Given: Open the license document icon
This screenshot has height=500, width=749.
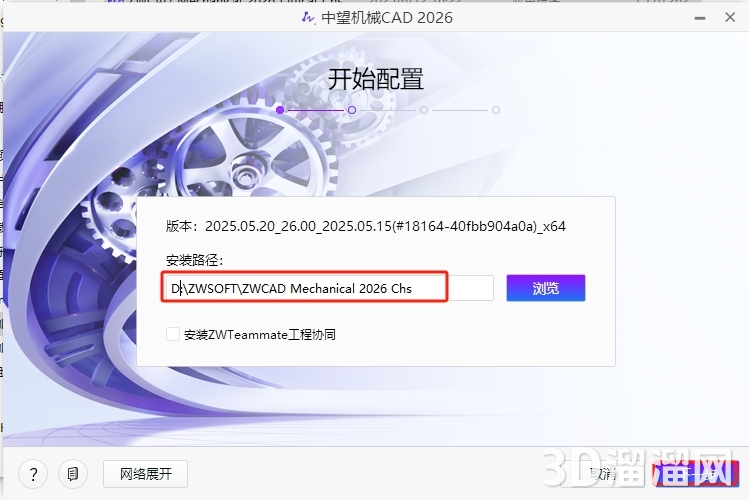Looking at the screenshot, I should click(x=73, y=474).
